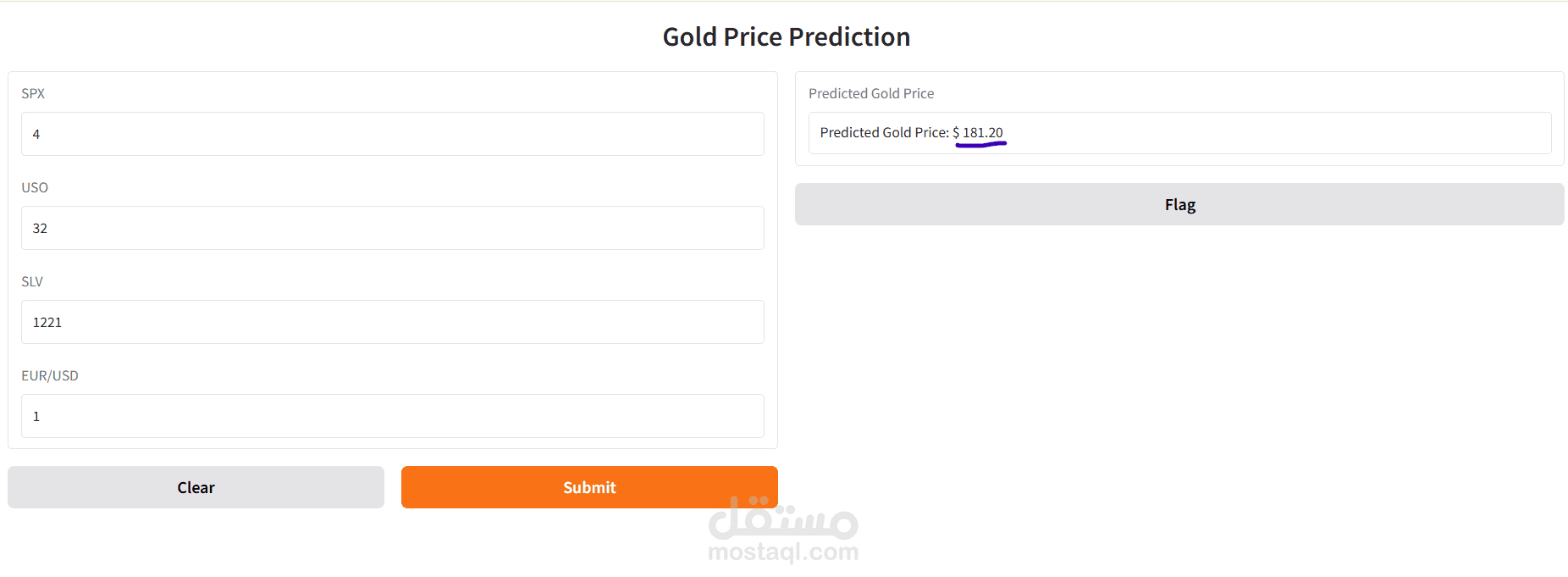Image resolution: width=1568 pixels, height=577 pixels.
Task: Click the Predicted Gold Price output textbox
Action: pyautogui.click(x=1179, y=133)
